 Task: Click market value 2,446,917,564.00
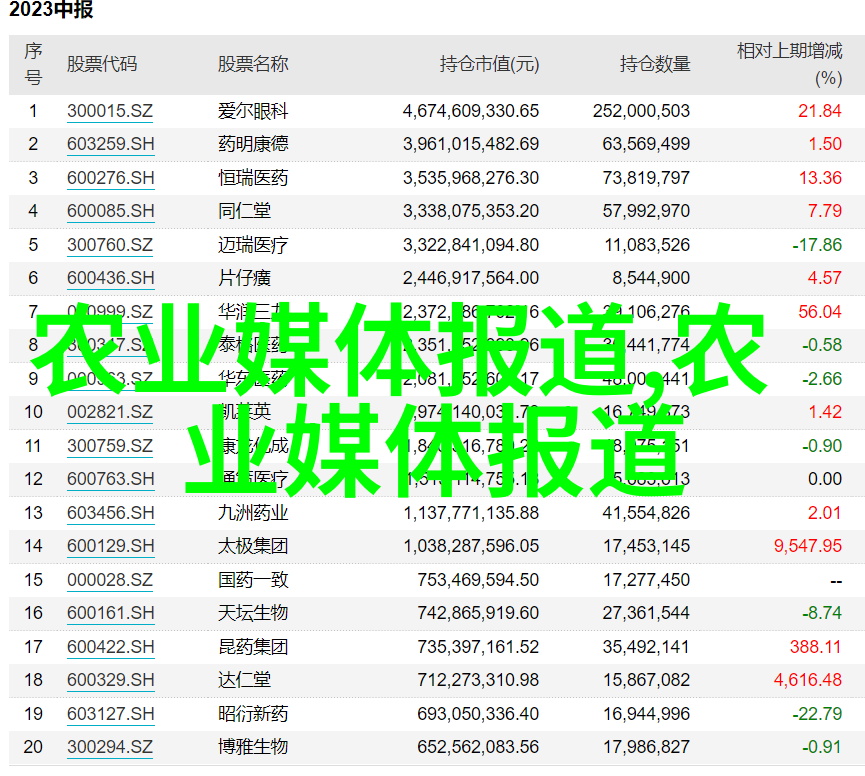coord(471,277)
